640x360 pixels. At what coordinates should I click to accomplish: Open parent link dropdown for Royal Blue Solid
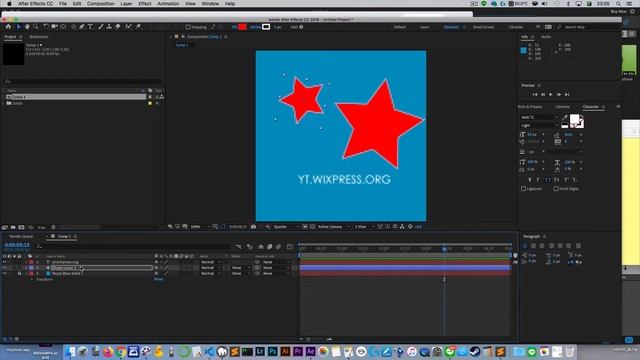[276, 273]
